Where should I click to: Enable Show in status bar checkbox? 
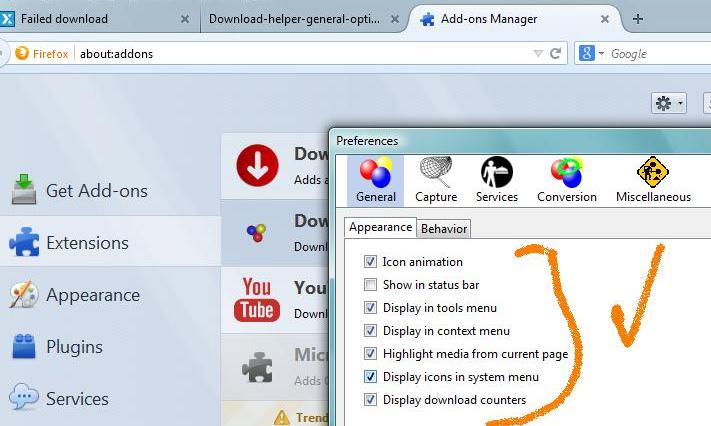(370, 284)
